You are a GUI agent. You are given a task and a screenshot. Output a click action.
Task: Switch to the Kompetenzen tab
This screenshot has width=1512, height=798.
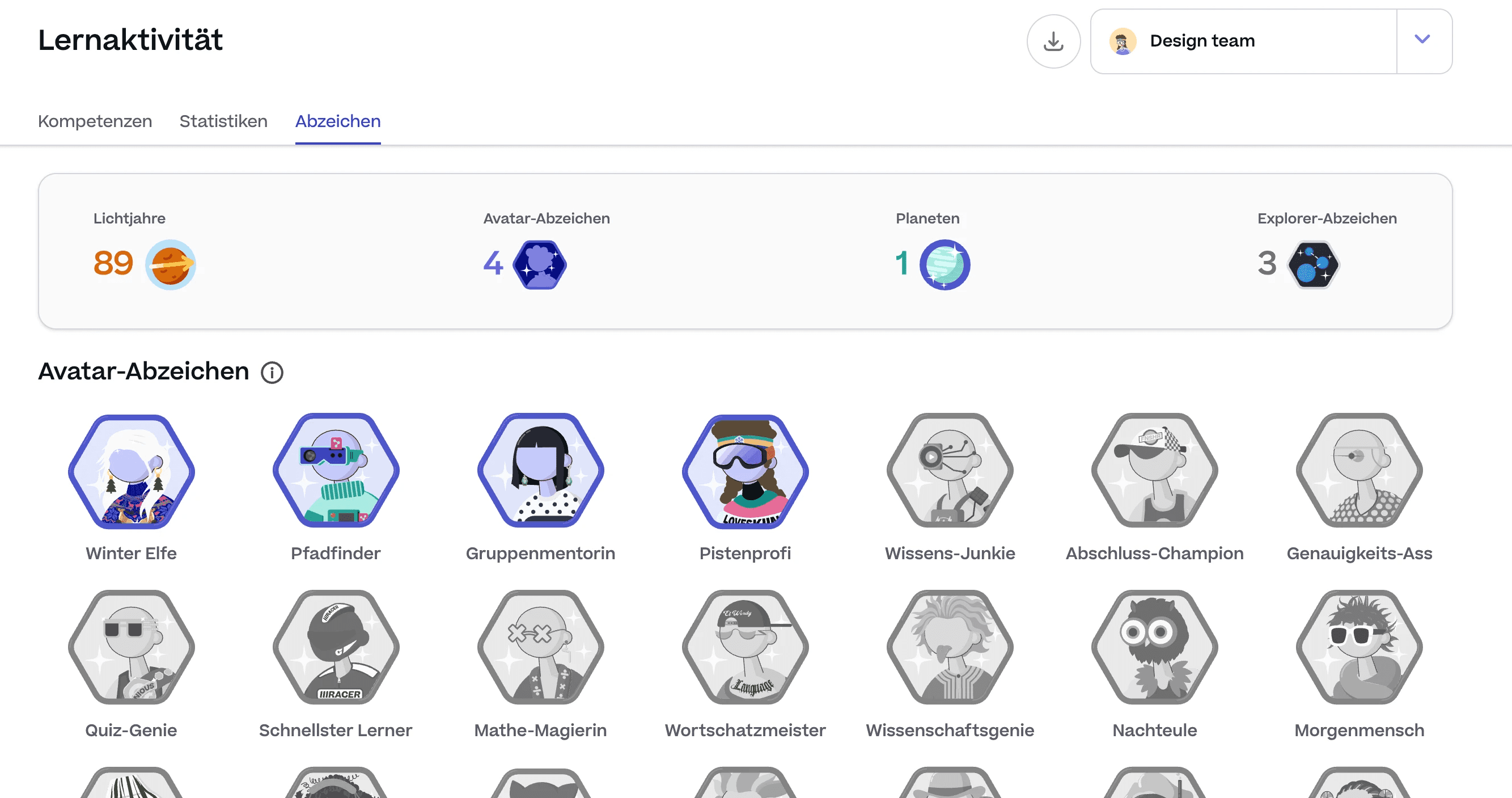tap(95, 121)
